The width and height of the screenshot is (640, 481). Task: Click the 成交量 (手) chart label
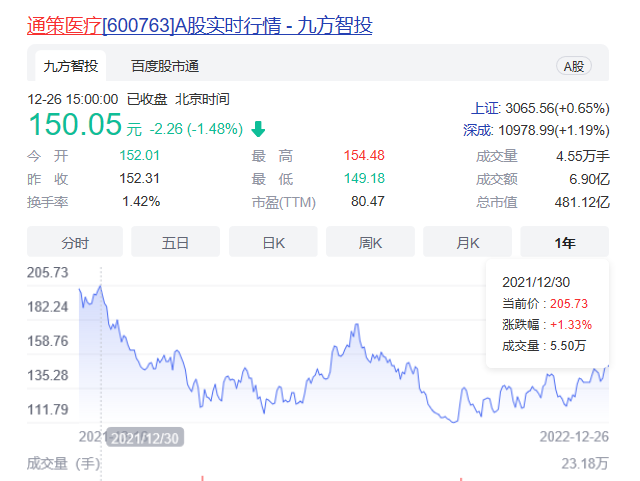[x=64, y=464]
